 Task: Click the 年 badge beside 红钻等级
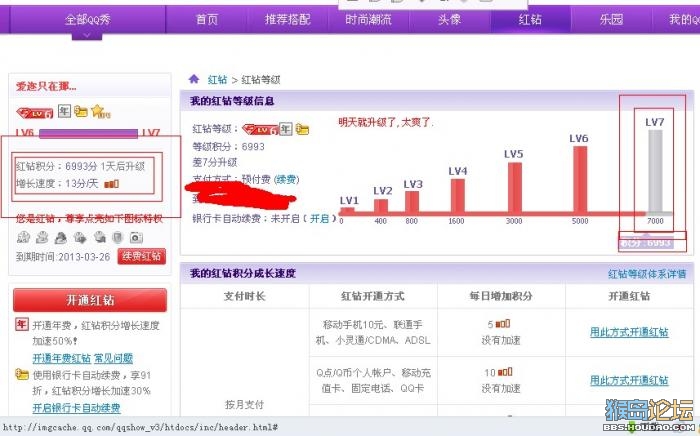[x=286, y=129]
